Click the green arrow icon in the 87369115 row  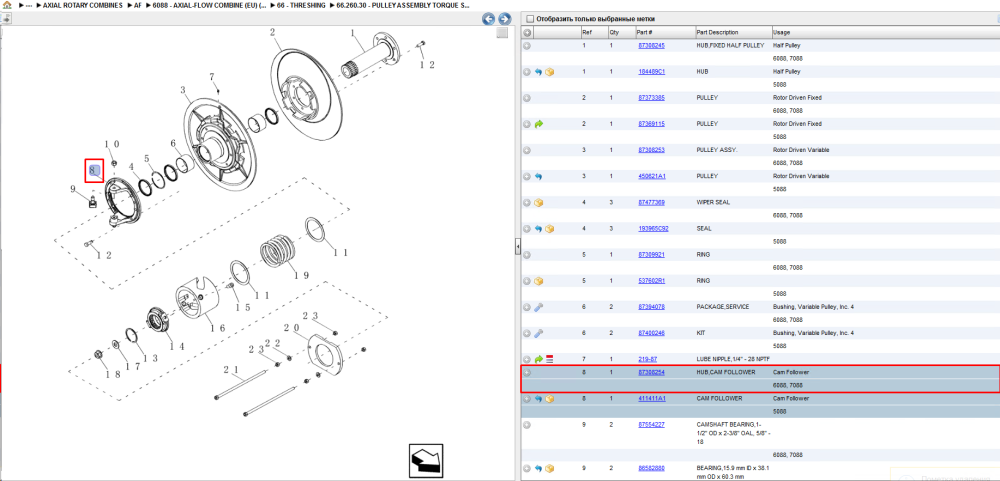point(538,124)
